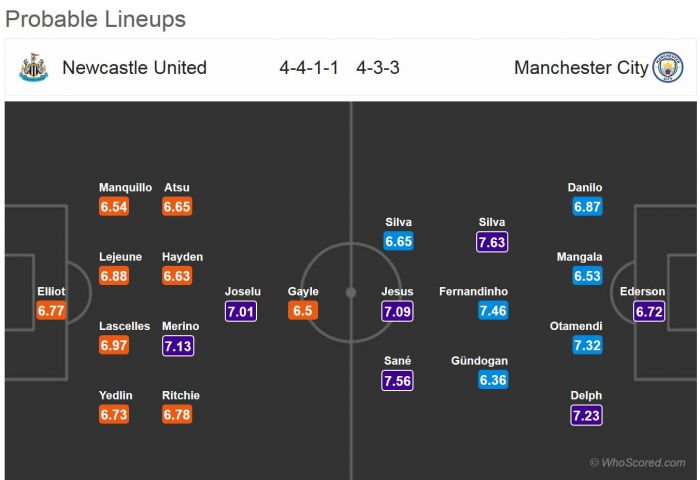Click the 4-4-1-1 formation text
This screenshot has height=480, width=700.
point(309,68)
